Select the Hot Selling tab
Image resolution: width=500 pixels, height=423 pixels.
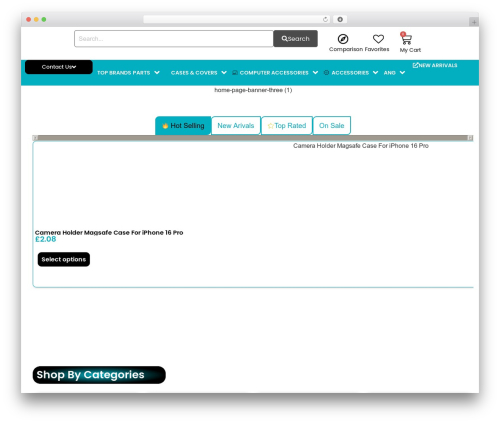tap(183, 126)
